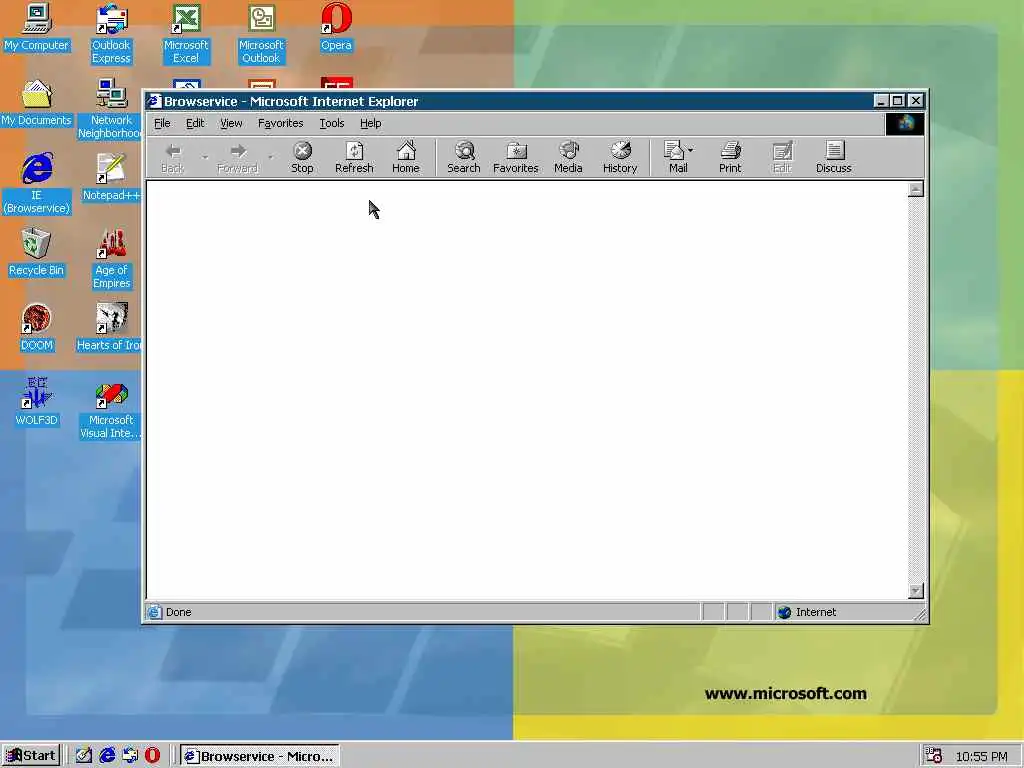Click the Done status bar text
1024x768 pixels.
(x=178, y=612)
